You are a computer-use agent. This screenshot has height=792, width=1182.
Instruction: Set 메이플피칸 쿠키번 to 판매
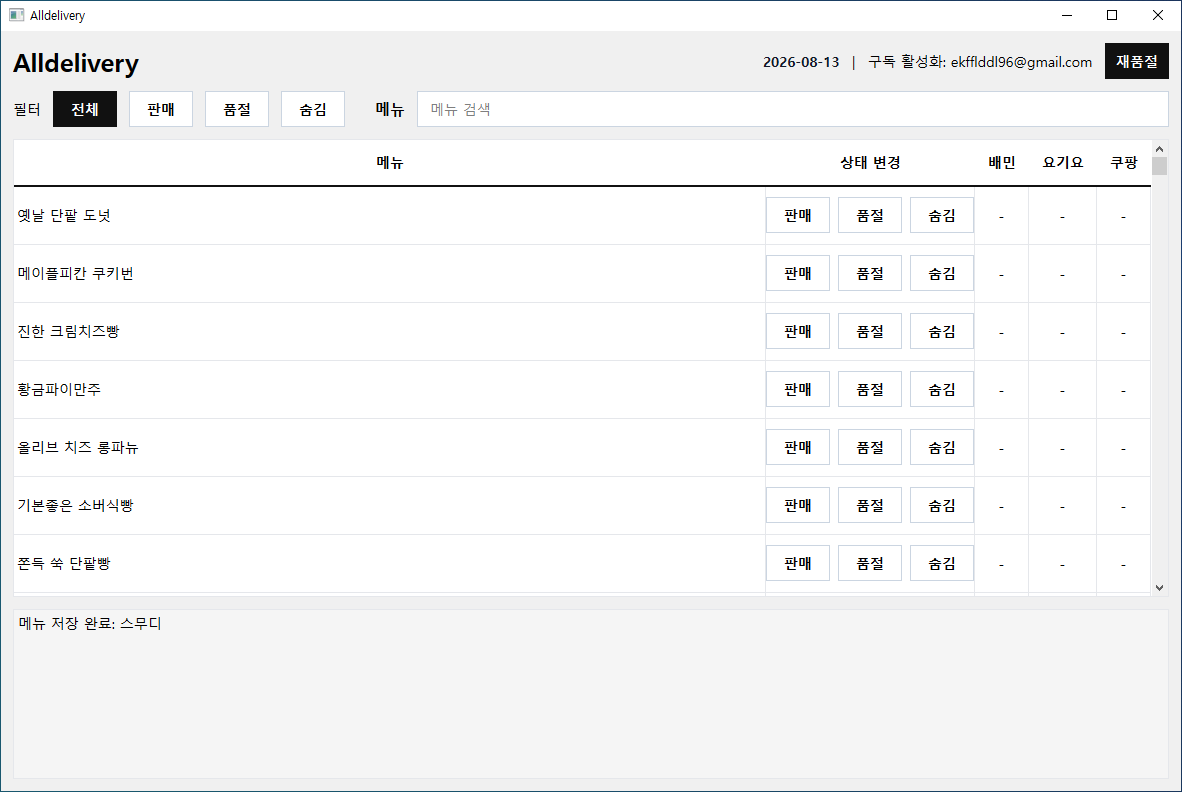pos(798,274)
